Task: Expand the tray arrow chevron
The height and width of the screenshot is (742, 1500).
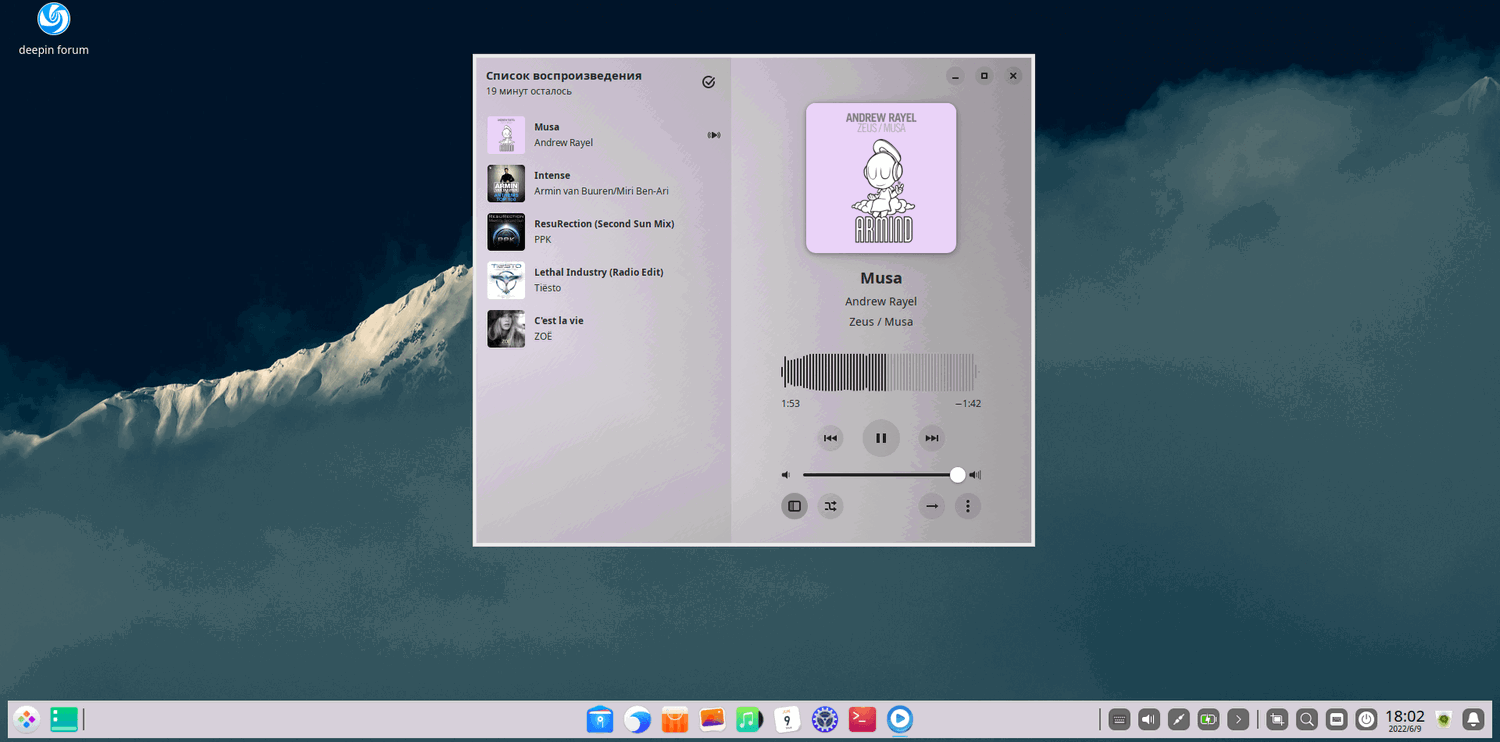Action: pos(1238,719)
